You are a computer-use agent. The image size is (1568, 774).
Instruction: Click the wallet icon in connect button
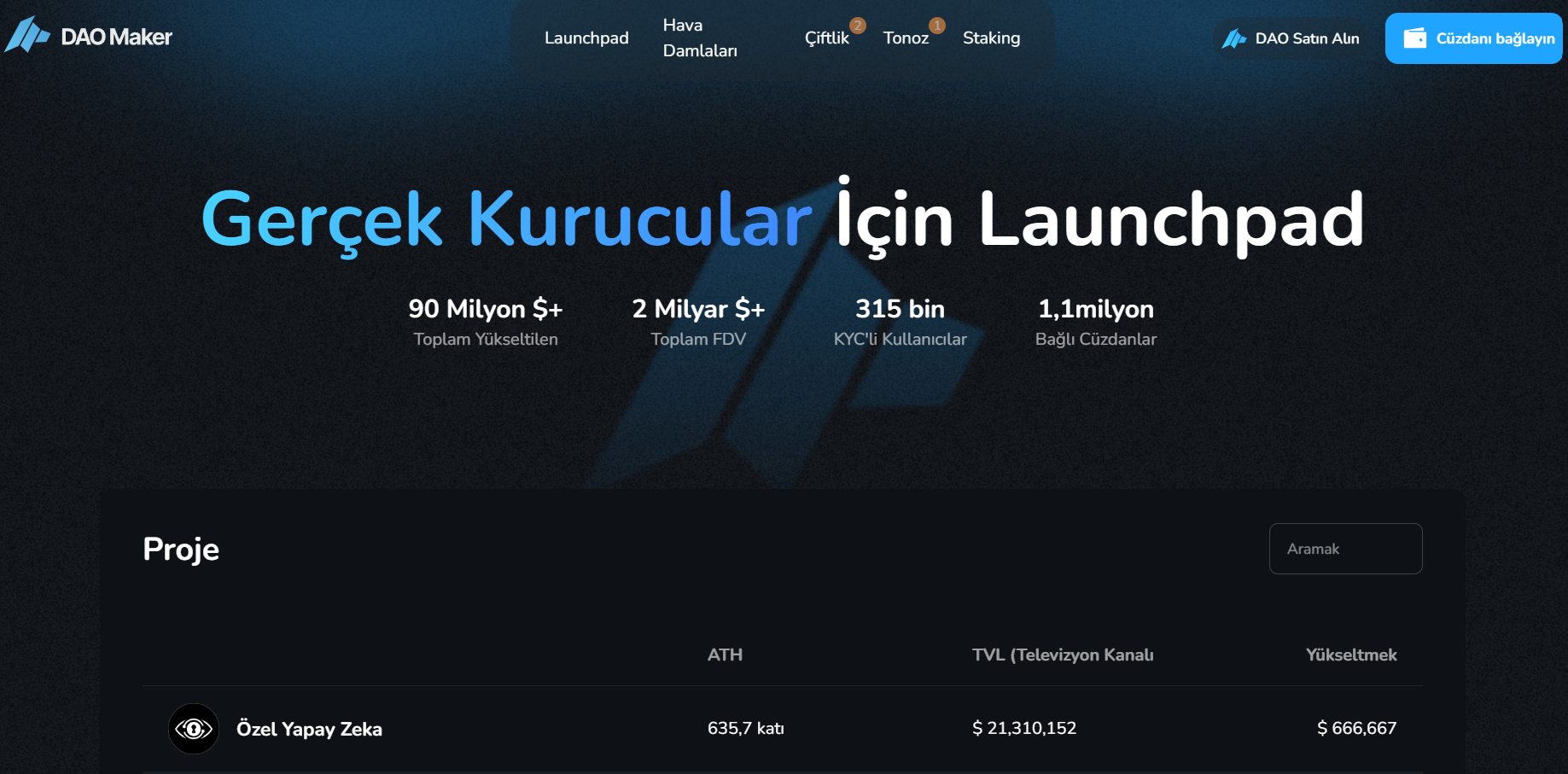1415,38
